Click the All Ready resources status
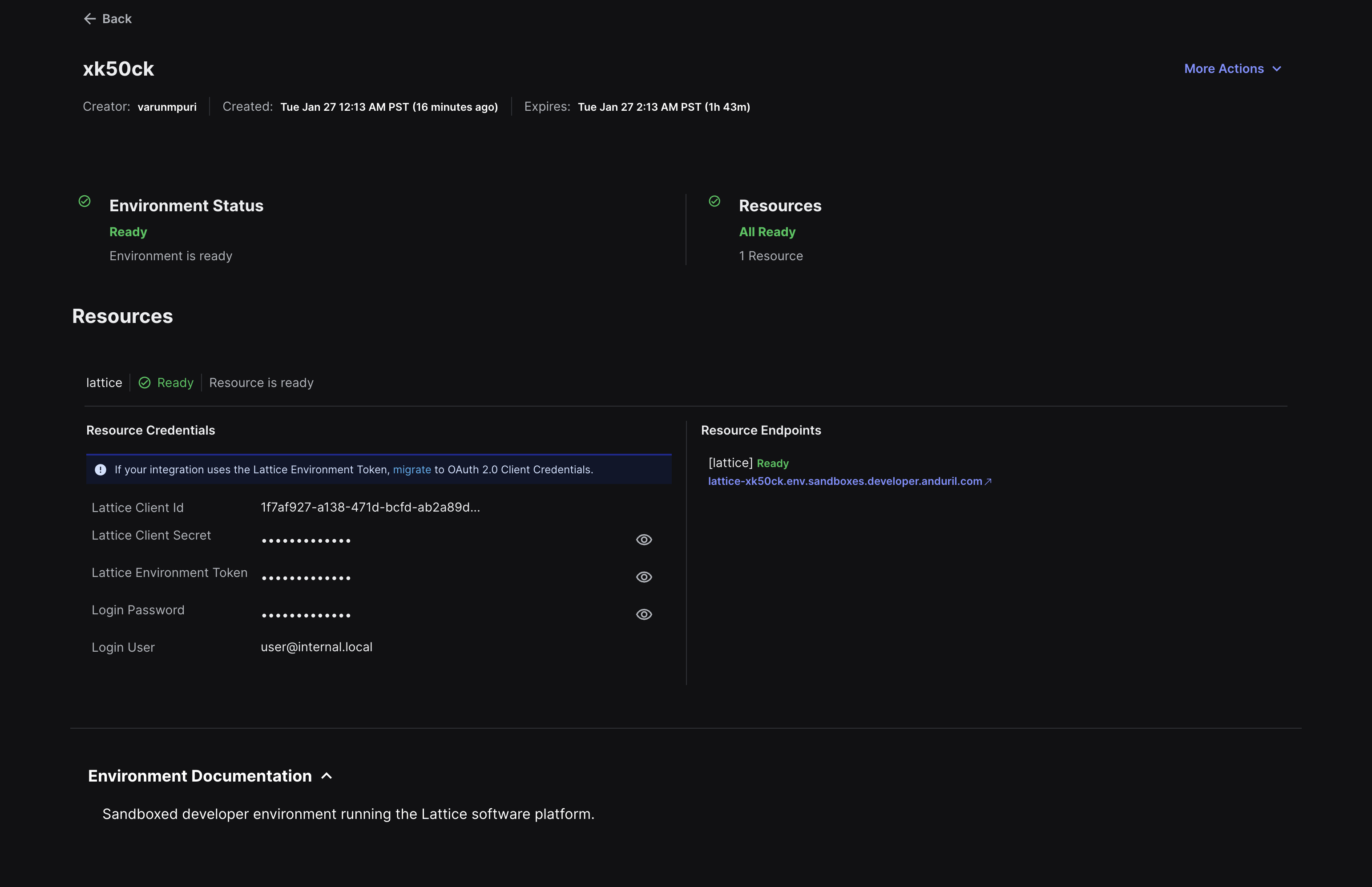 pyautogui.click(x=767, y=232)
